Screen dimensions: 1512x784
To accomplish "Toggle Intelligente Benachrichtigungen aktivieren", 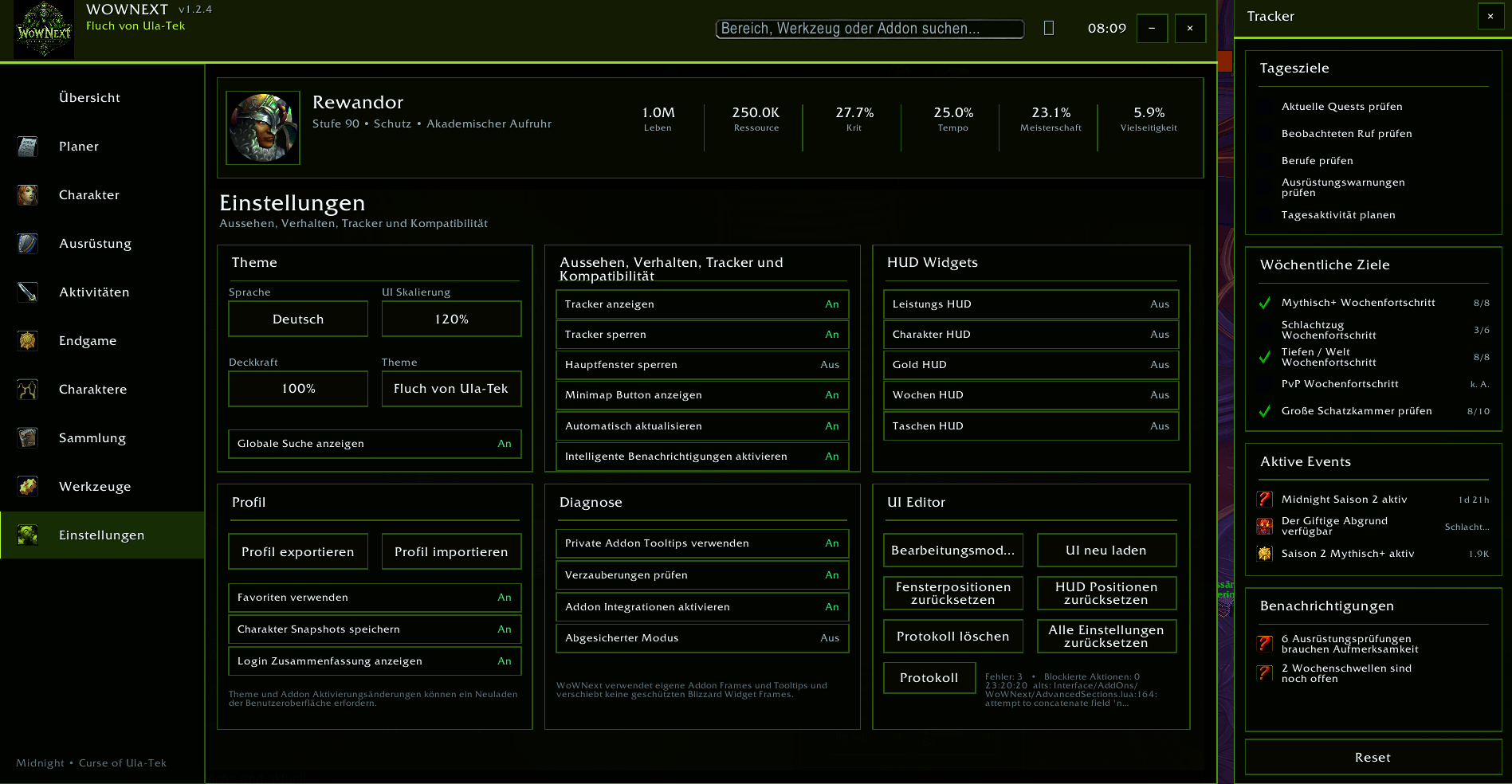I will pos(702,457).
